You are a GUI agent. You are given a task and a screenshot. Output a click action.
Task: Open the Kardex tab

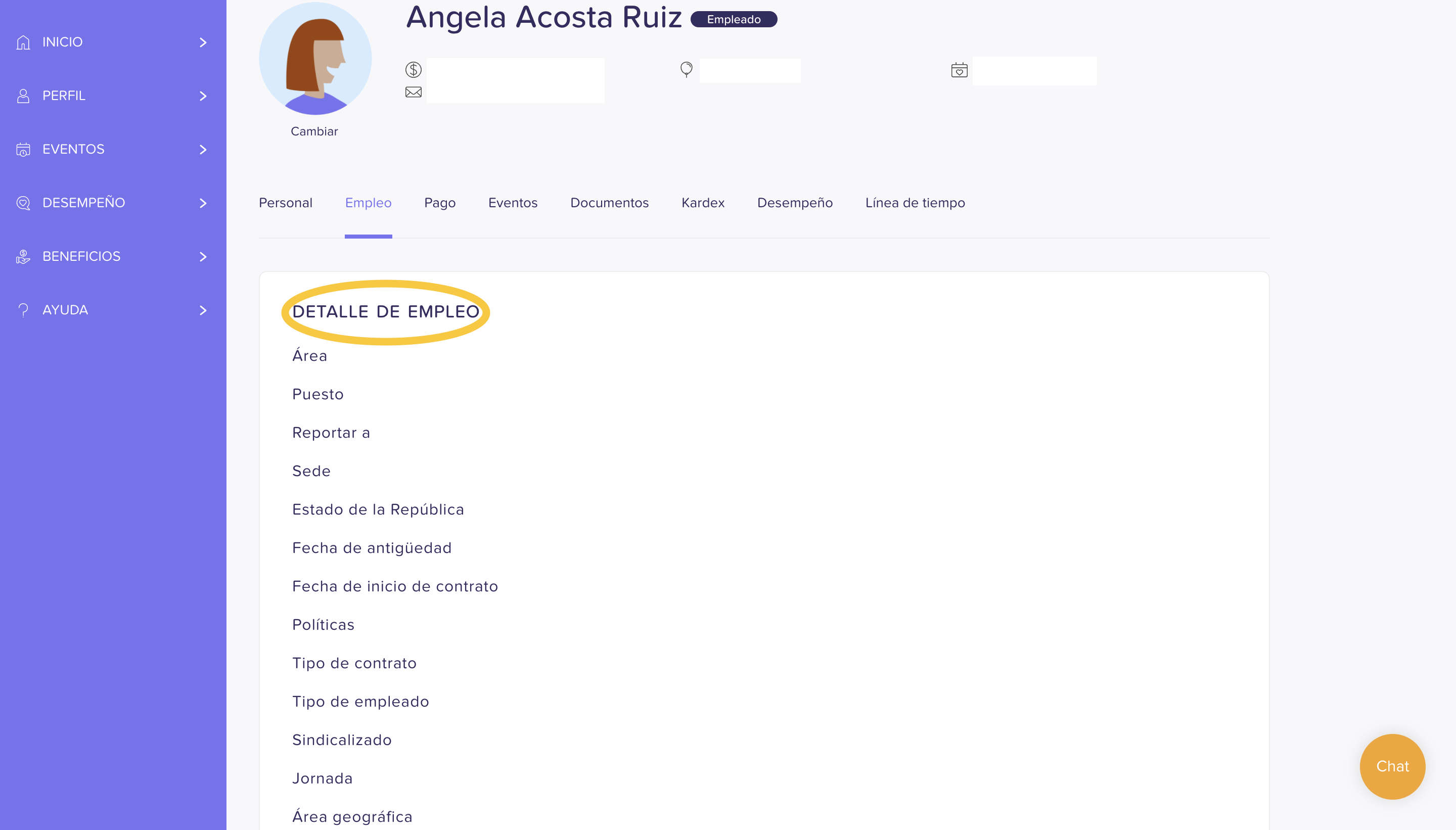703,203
